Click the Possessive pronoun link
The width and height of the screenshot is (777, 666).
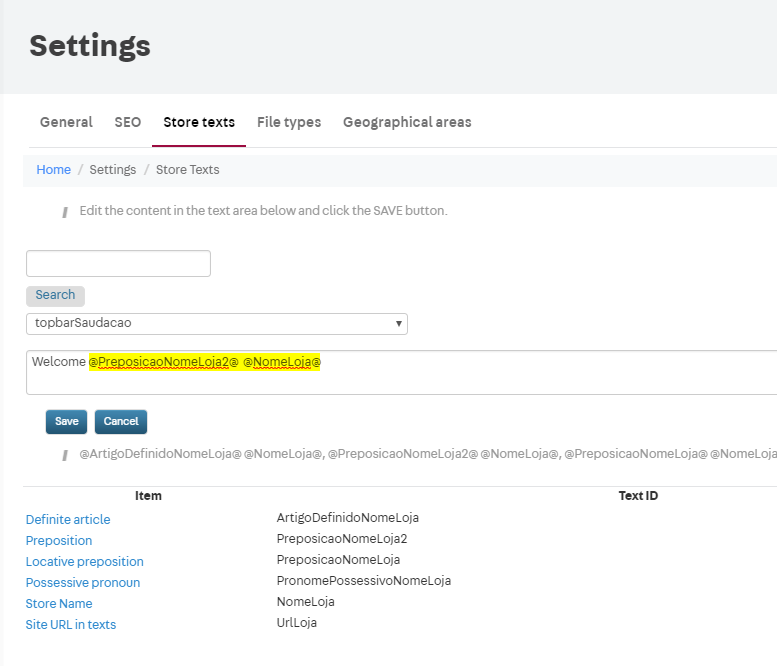click(x=83, y=583)
